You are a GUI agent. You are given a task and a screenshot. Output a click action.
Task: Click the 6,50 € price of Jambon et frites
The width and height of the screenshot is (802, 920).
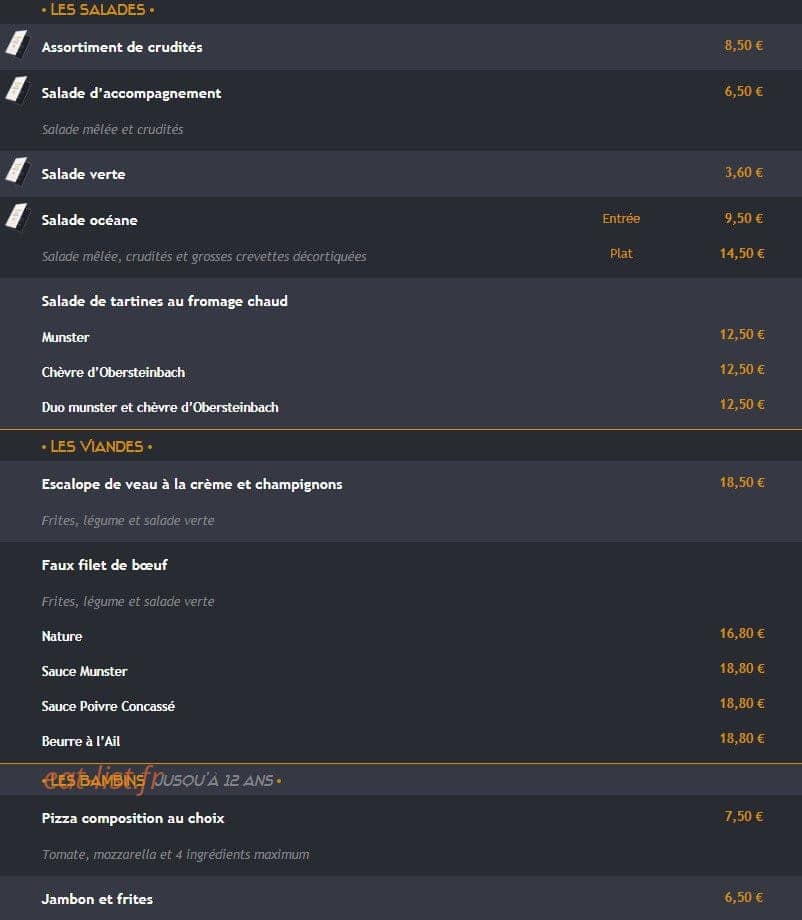[x=743, y=897]
